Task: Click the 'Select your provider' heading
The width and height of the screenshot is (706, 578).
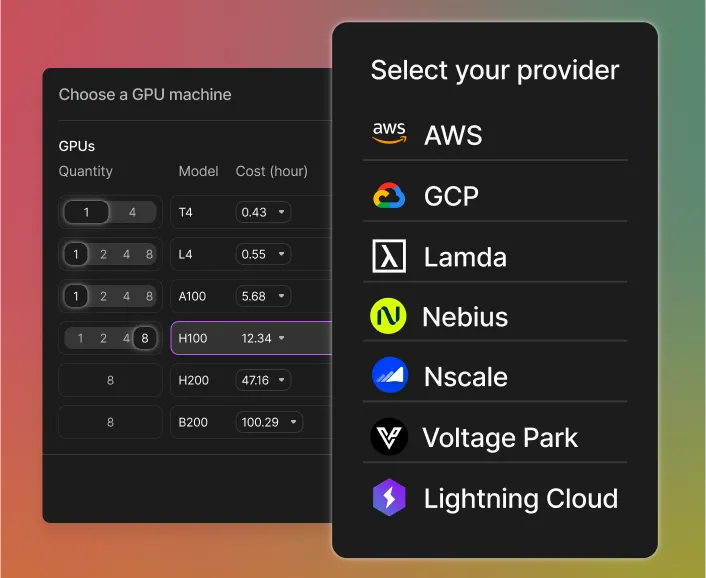Action: point(495,70)
